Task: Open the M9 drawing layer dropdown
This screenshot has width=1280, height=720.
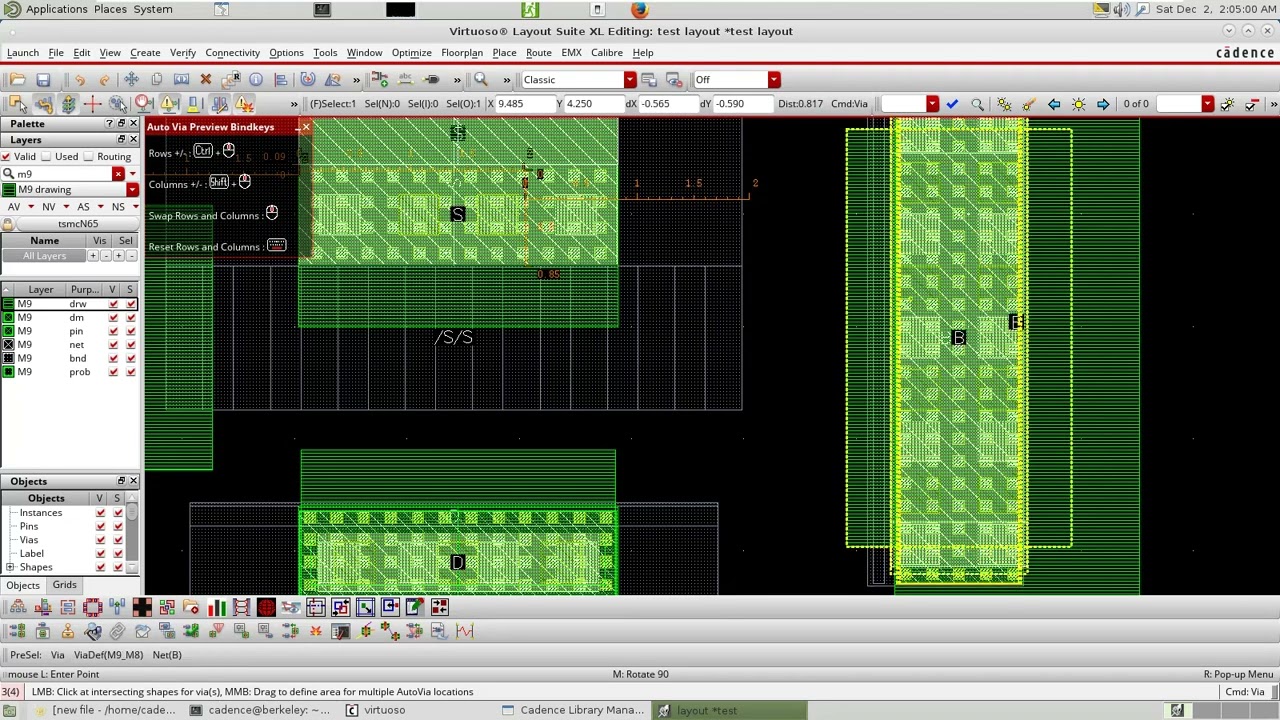Action: tap(132, 190)
